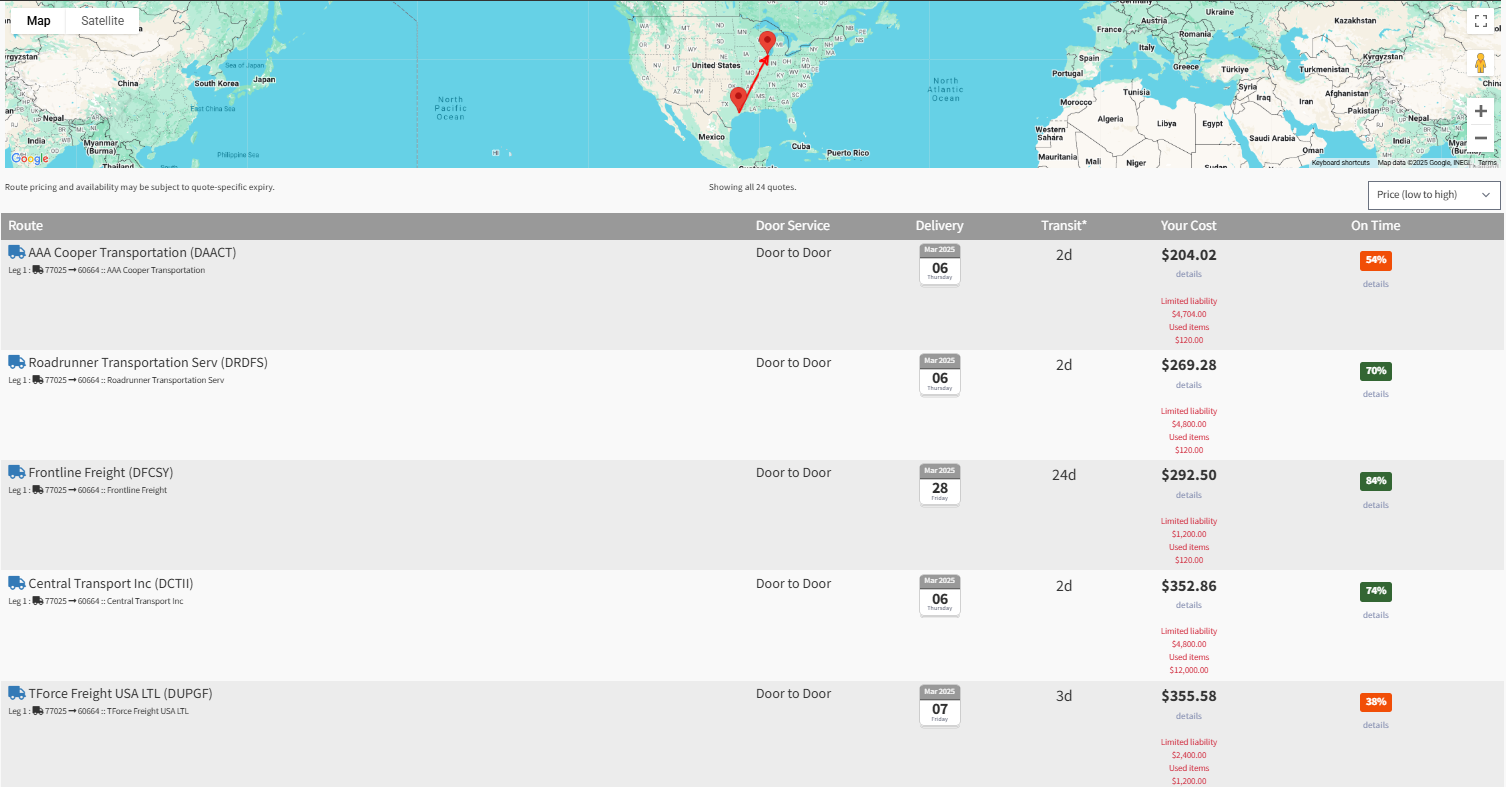The height and width of the screenshot is (787, 1506).
Task: Open cost details for $269.28 quote
Action: [x=1189, y=385]
